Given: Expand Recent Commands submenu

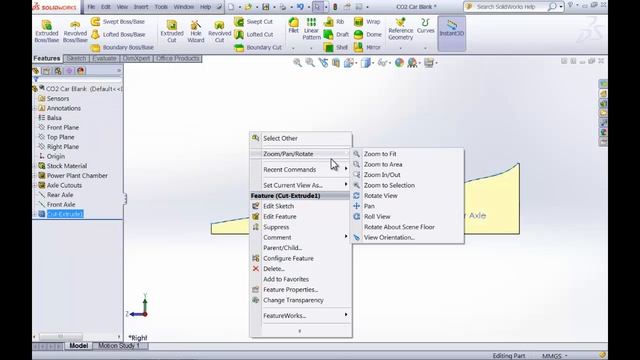Looking at the screenshot, I should click(301, 169).
